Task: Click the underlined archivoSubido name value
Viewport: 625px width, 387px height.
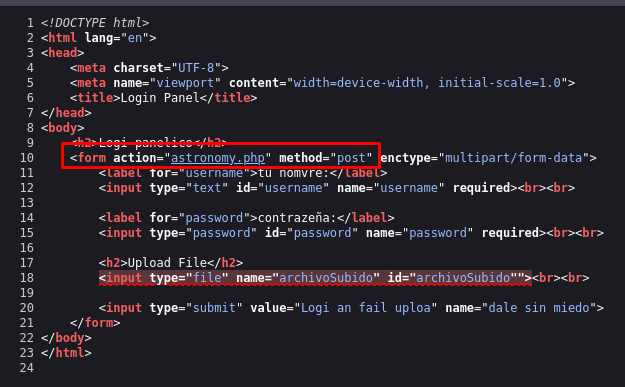Action: pos(326,278)
